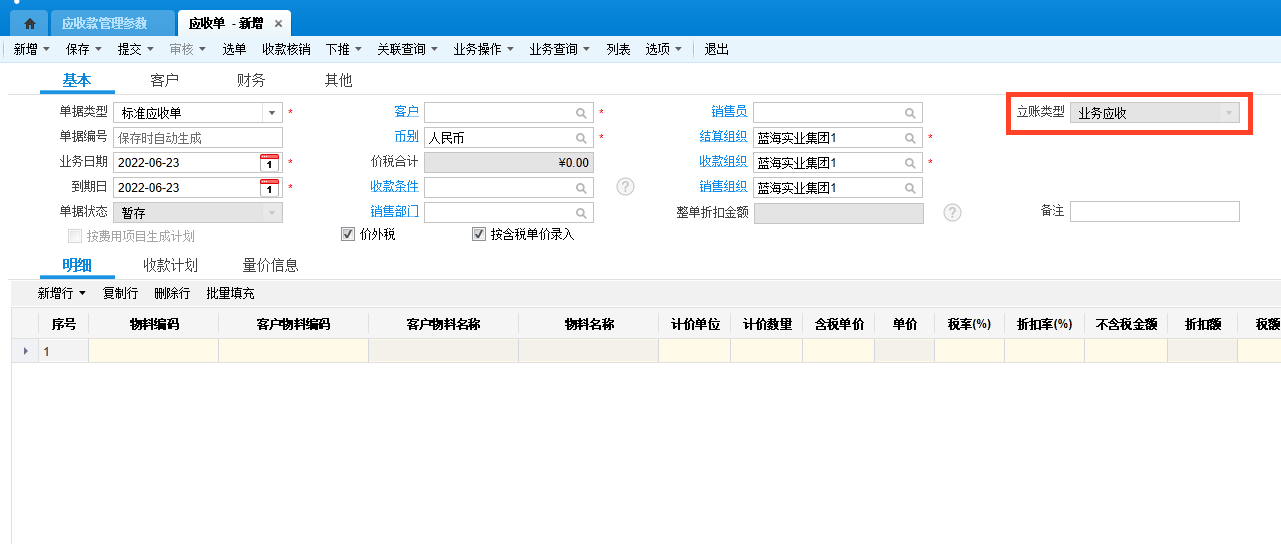
Task: Click 物料名称 column header
Action: [589, 324]
